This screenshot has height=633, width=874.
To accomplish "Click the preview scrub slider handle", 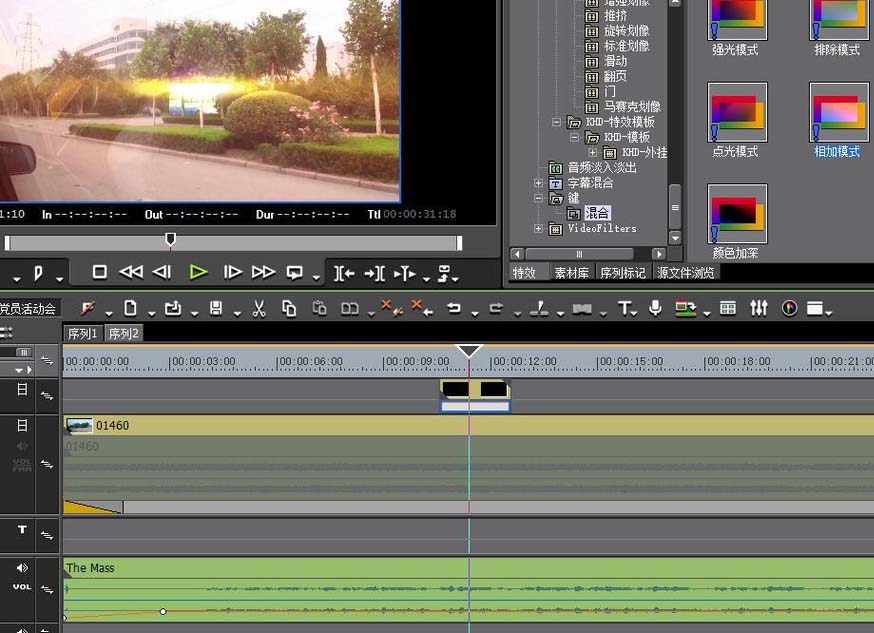I will click(x=170, y=240).
